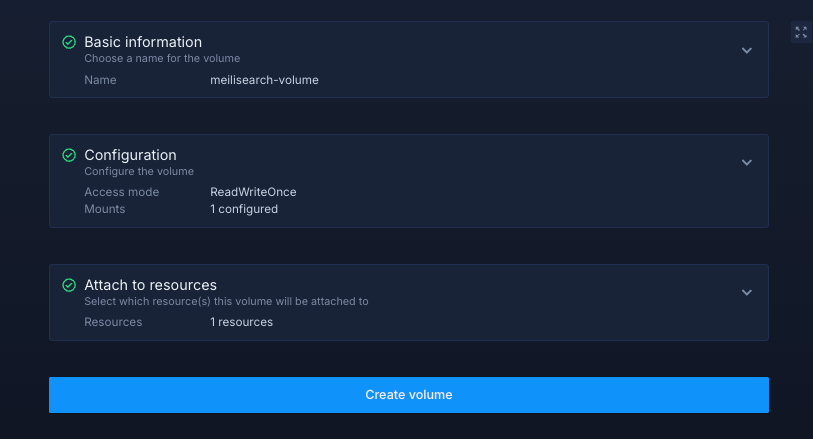Click the Attach to resources checkmark icon

[x=69, y=285]
